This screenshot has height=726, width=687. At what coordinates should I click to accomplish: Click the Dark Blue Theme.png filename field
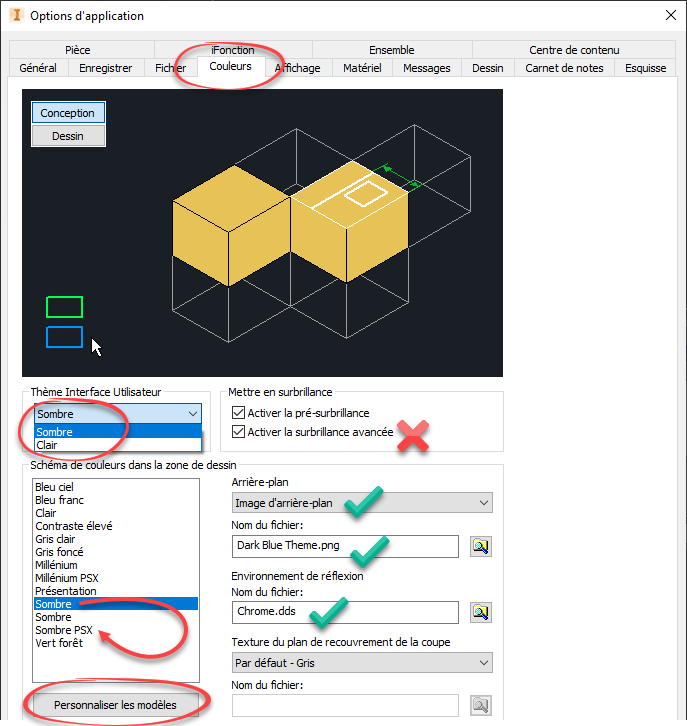(344, 546)
